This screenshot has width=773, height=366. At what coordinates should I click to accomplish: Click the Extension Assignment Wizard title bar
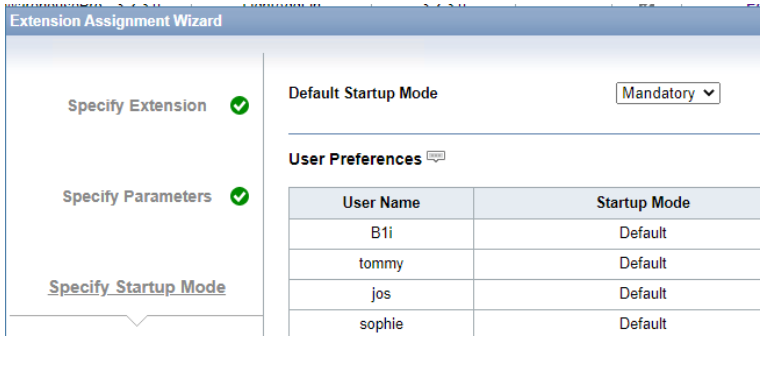[383, 21]
